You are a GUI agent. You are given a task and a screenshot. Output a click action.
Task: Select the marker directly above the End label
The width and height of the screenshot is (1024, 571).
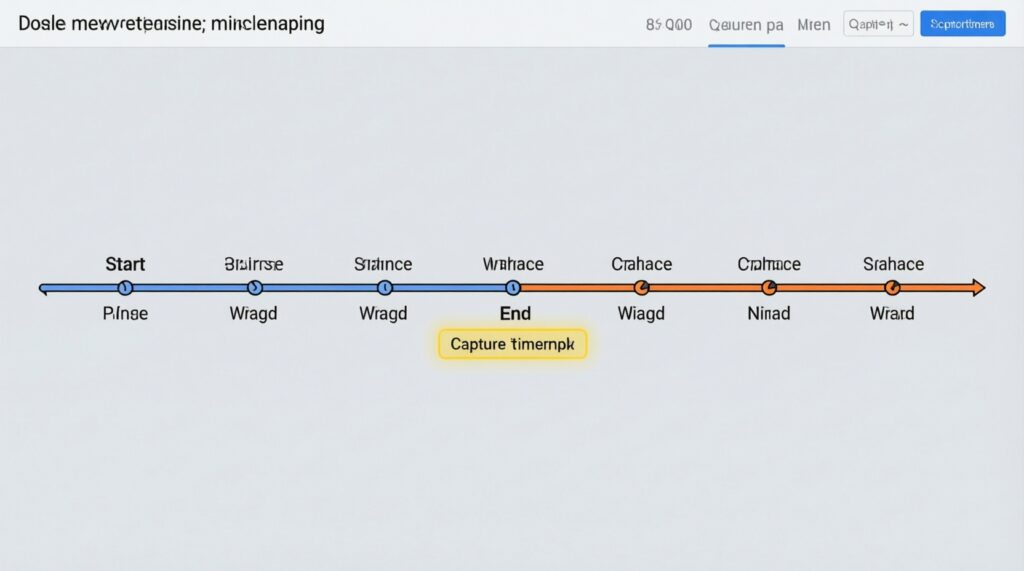513,288
